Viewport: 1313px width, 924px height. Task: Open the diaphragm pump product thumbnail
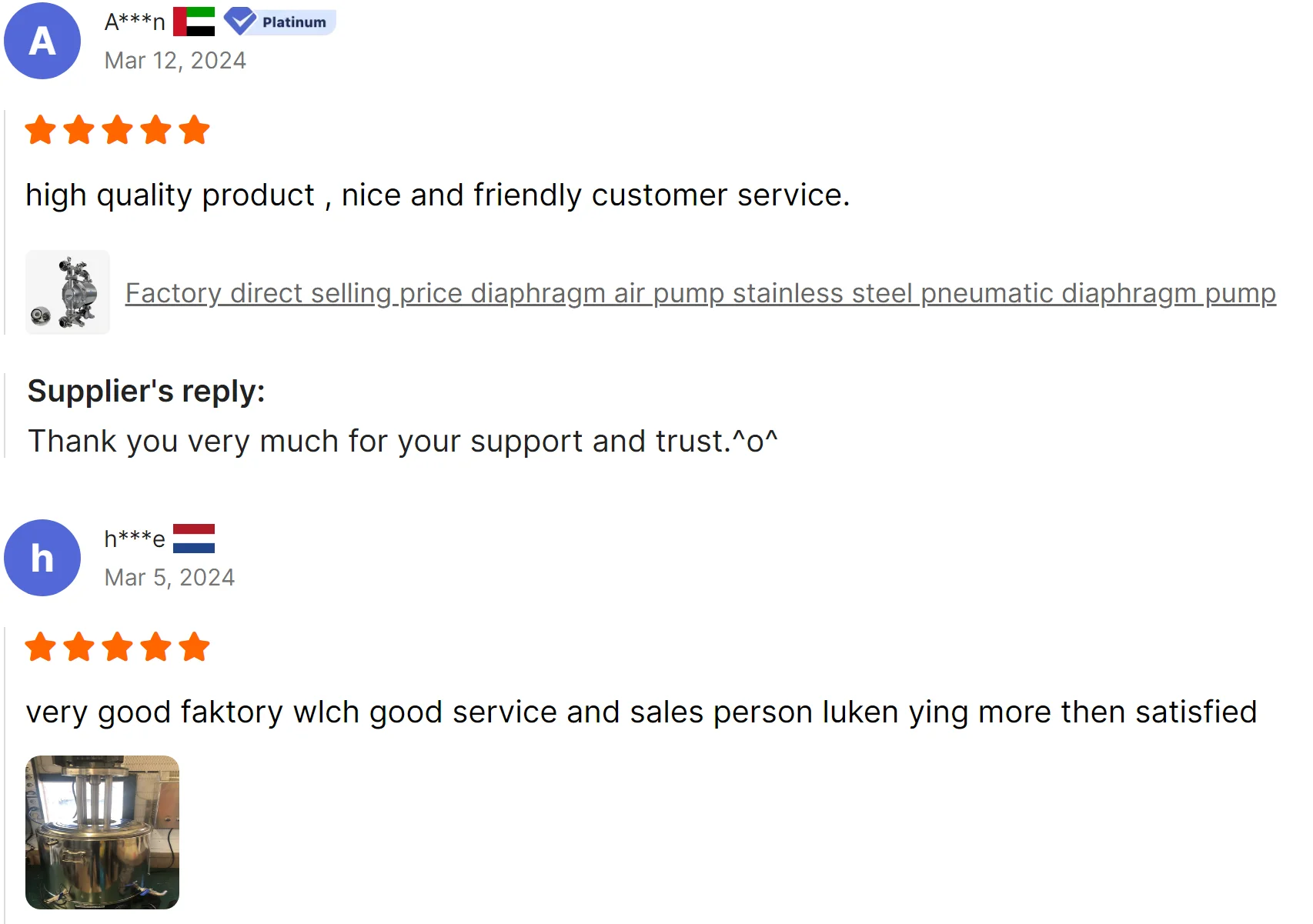tap(68, 292)
